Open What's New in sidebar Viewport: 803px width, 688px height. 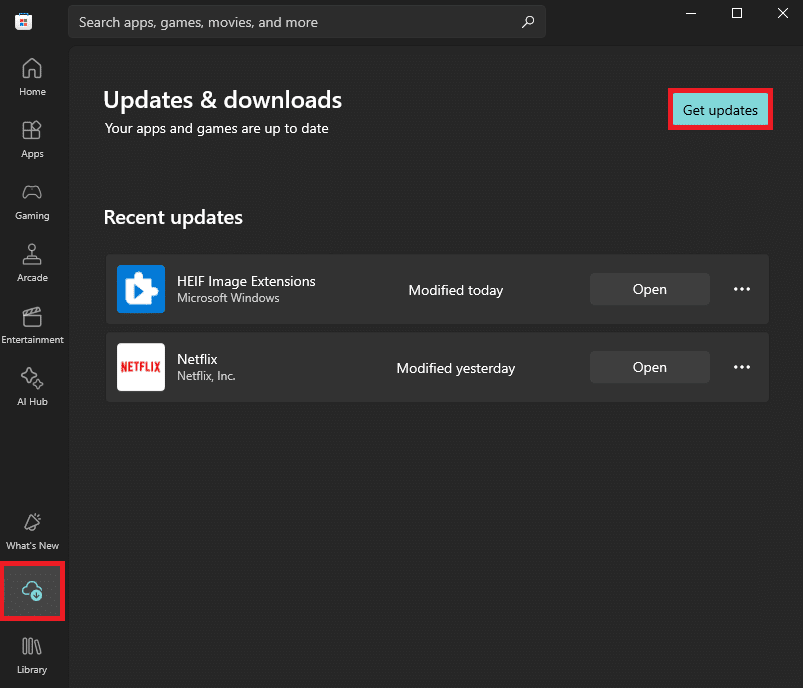pyautogui.click(x=32, y=531)
